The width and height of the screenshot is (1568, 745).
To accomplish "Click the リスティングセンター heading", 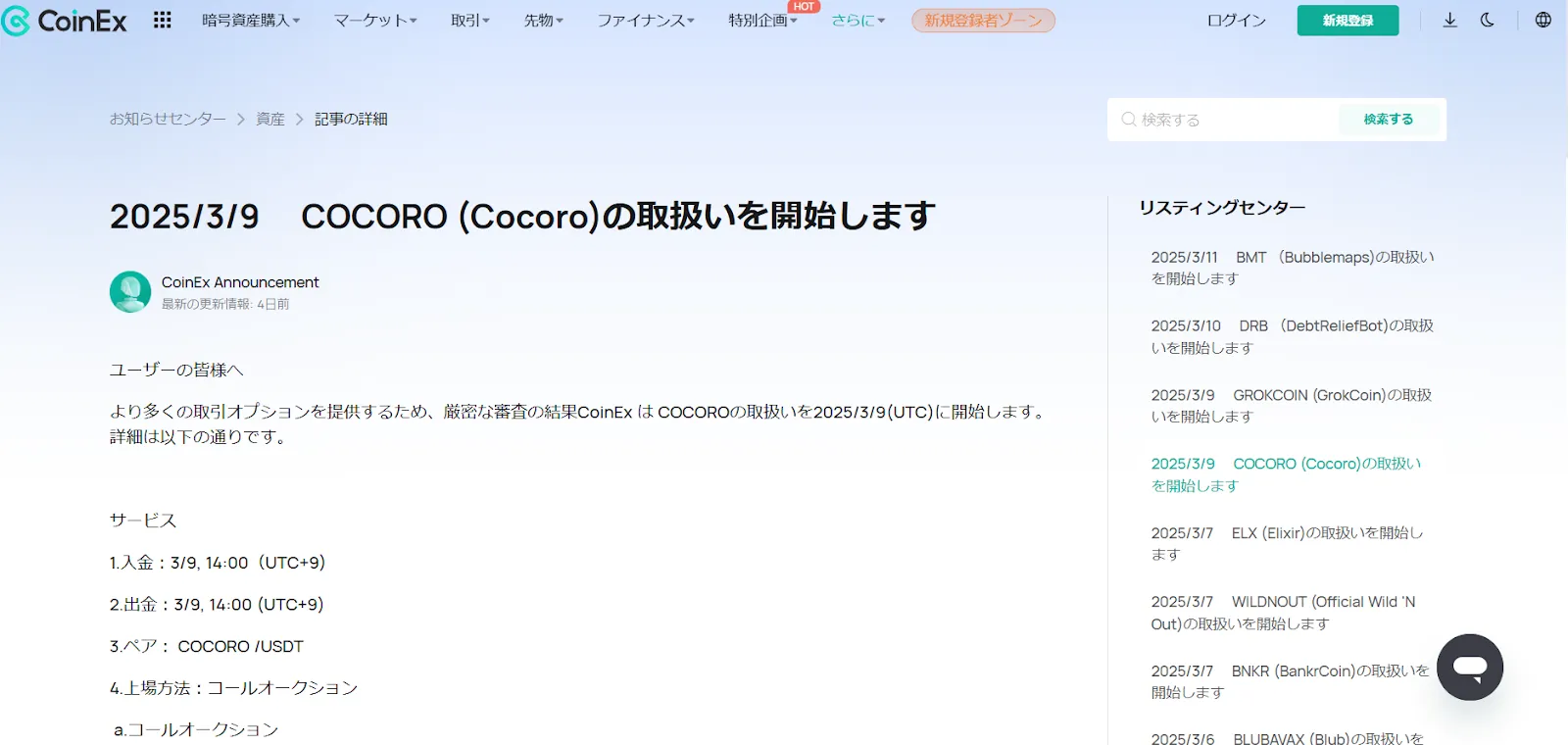I will tap(1222, 208).
